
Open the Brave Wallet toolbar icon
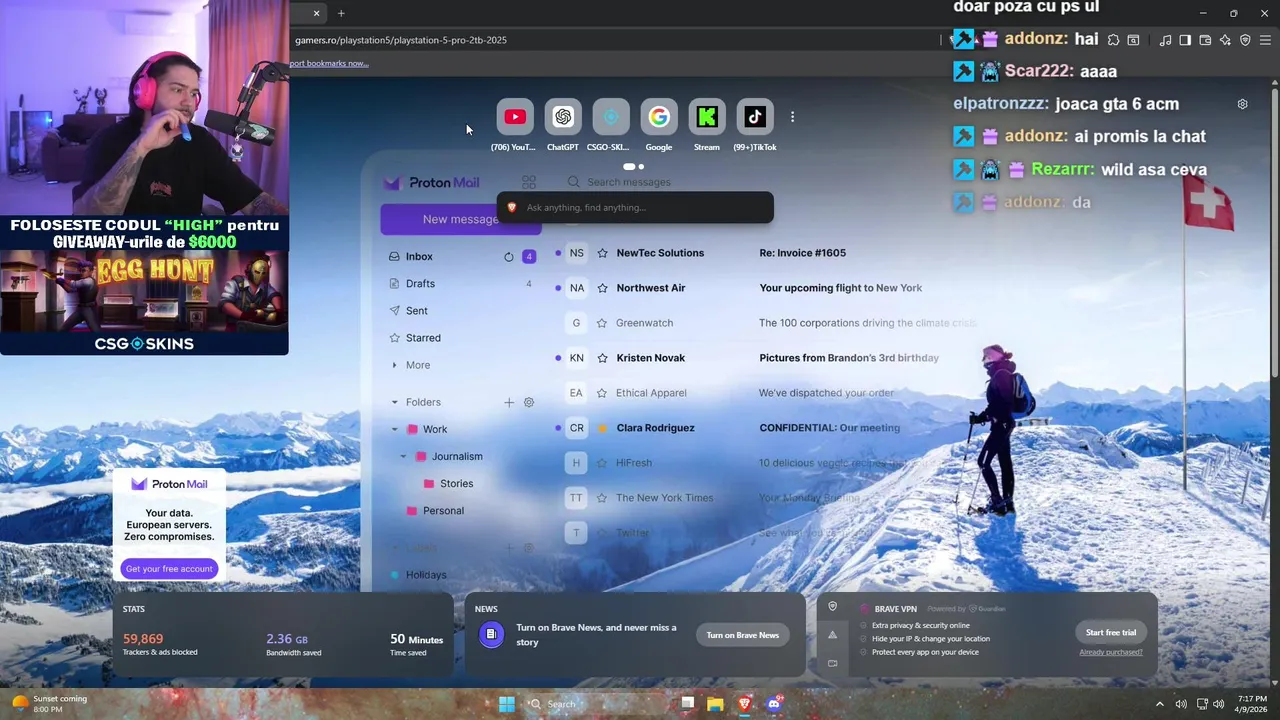tap(1205, 40)
